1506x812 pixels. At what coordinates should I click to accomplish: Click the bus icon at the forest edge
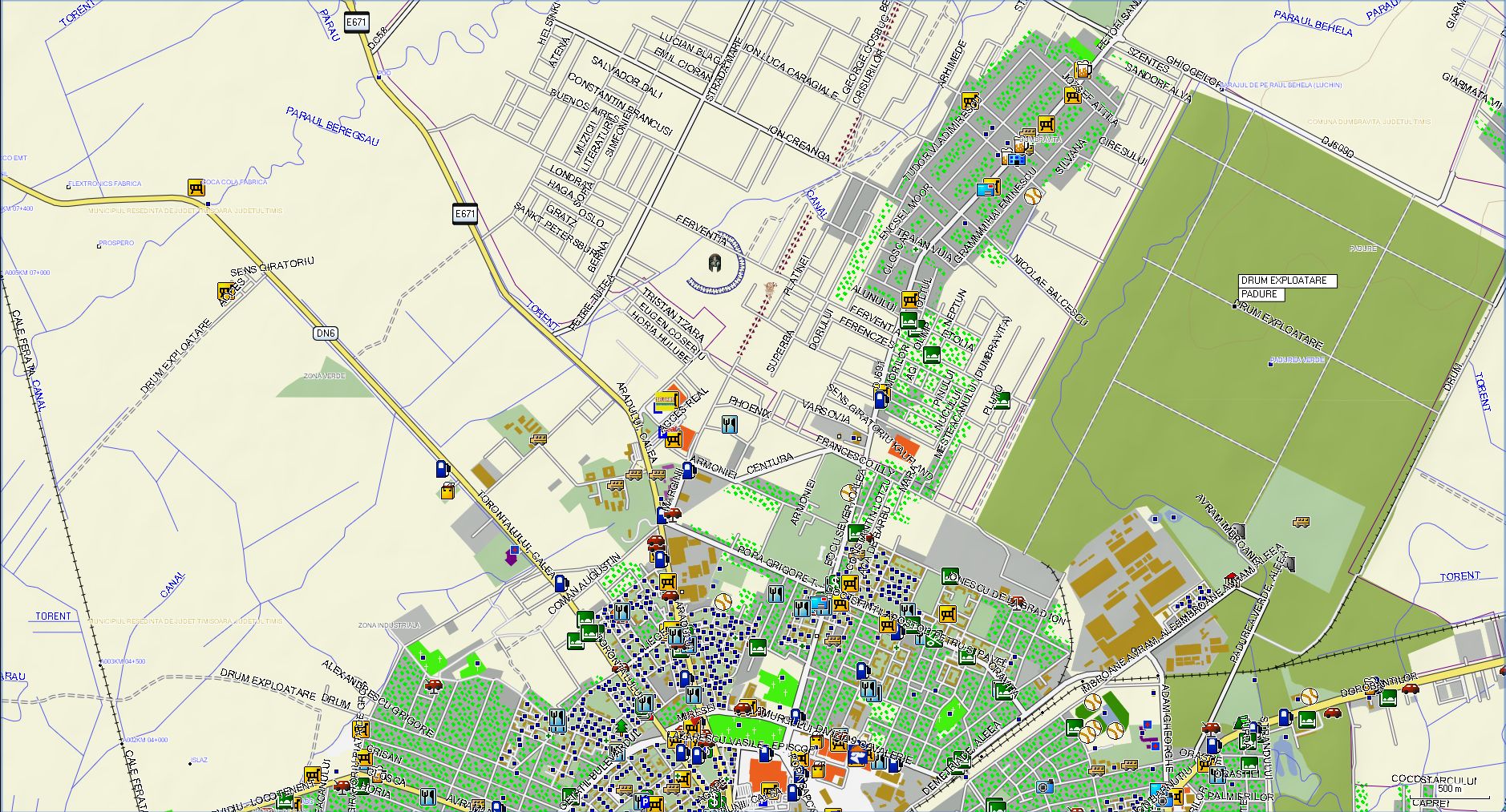click(x=1301, y=523)
